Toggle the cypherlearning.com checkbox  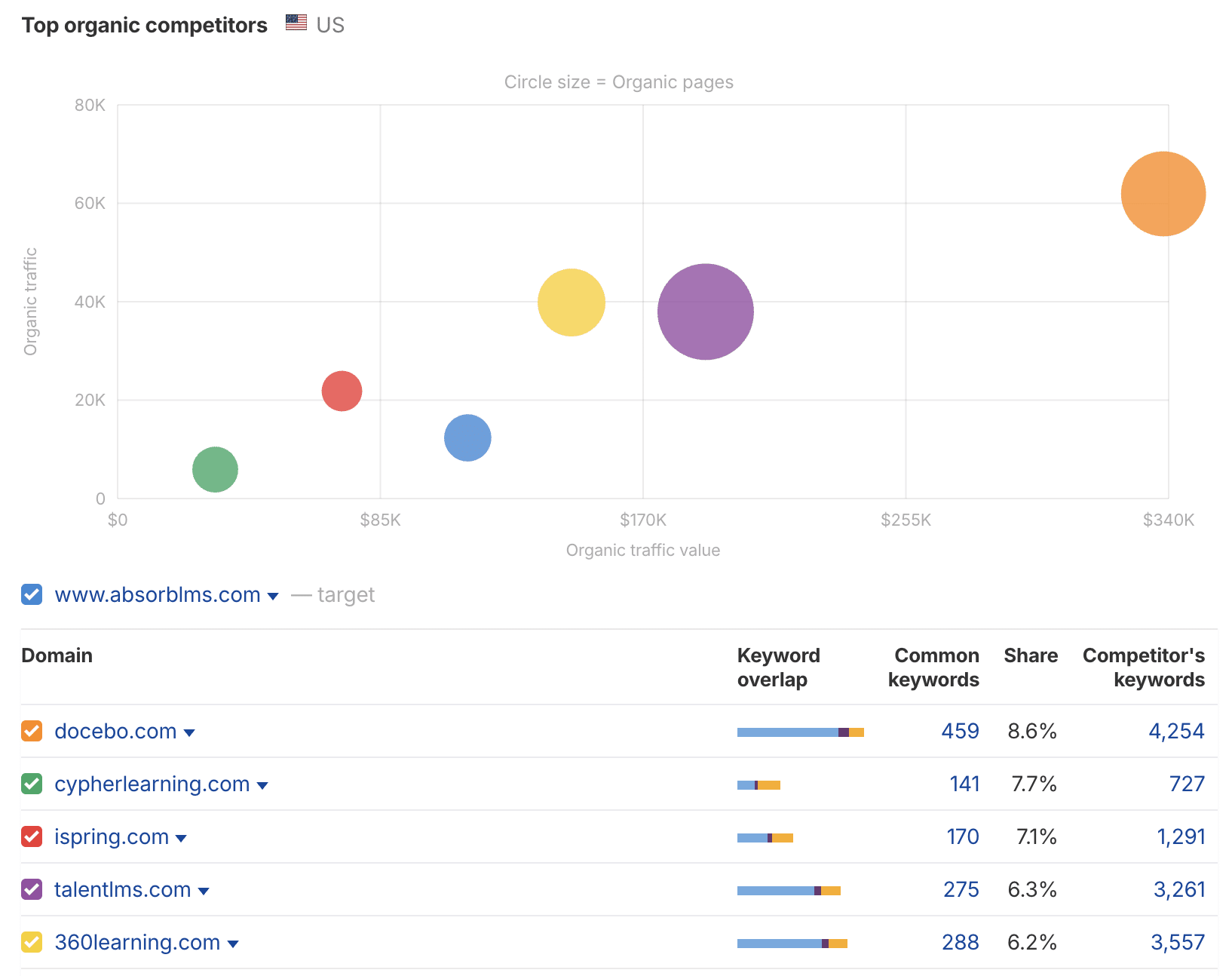click(x=32, y=784)
